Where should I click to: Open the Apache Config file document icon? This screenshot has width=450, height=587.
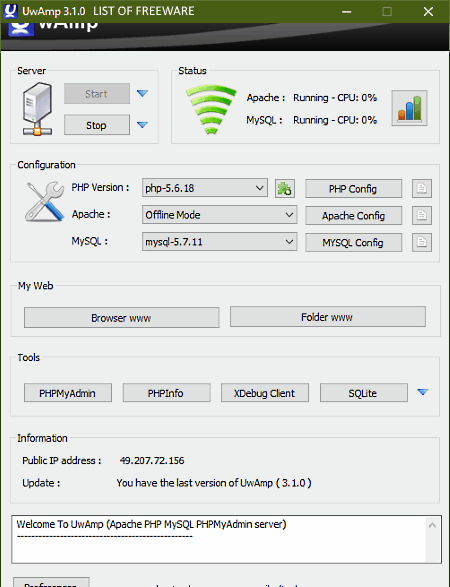tap(422, 215)
